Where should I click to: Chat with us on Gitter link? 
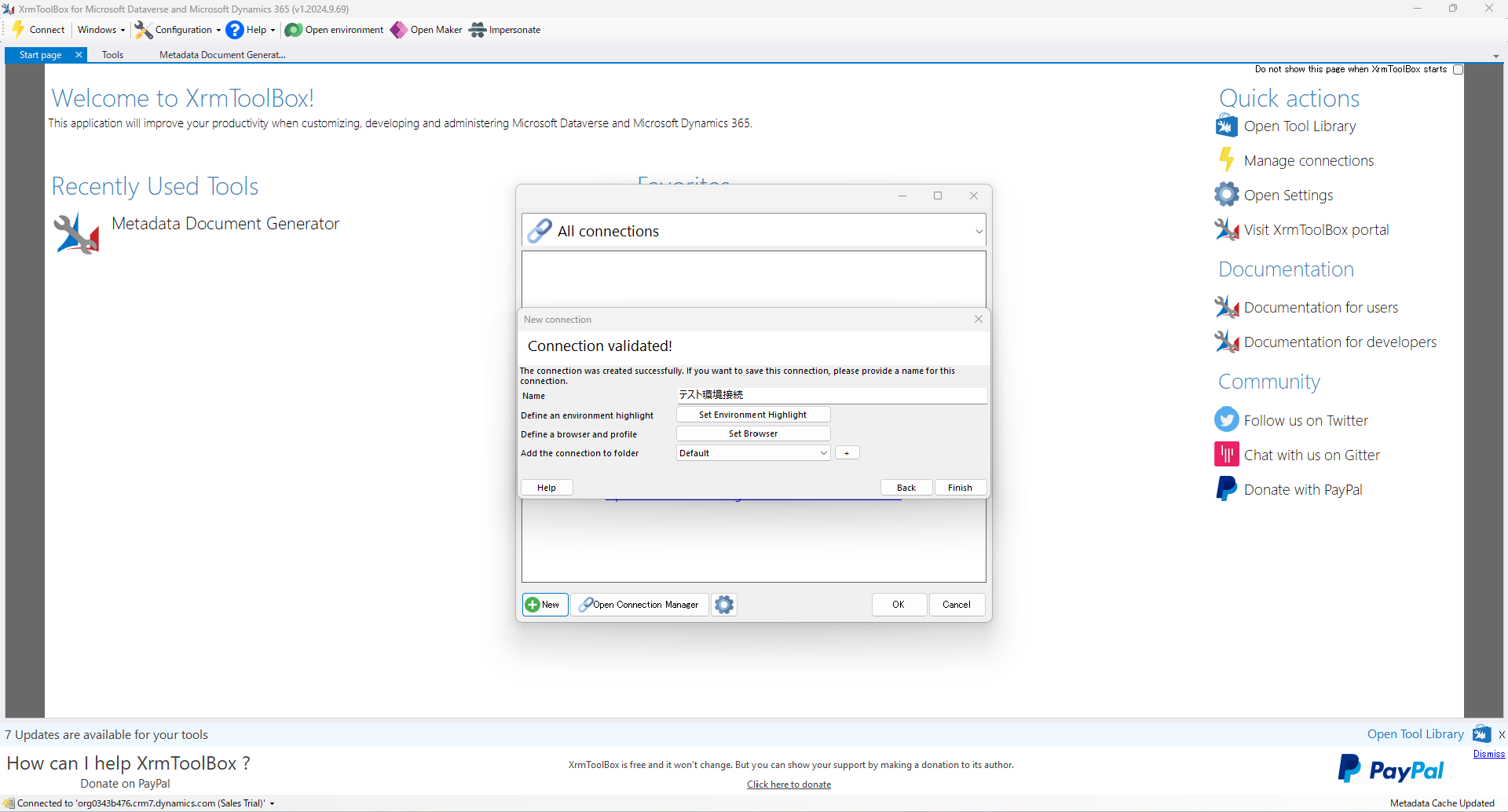click(x=1312, y=455)
